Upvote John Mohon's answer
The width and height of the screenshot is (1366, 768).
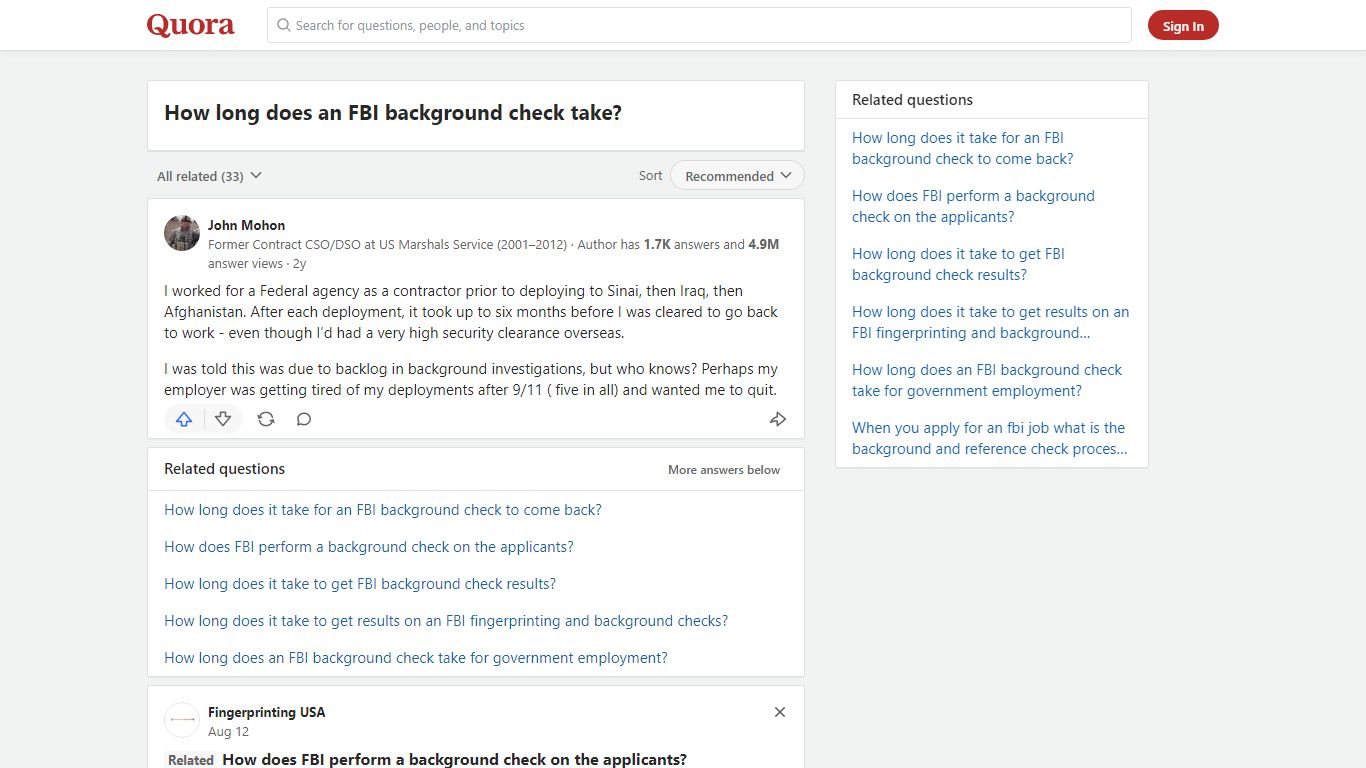pyautogui.click(x=184, y=419)
